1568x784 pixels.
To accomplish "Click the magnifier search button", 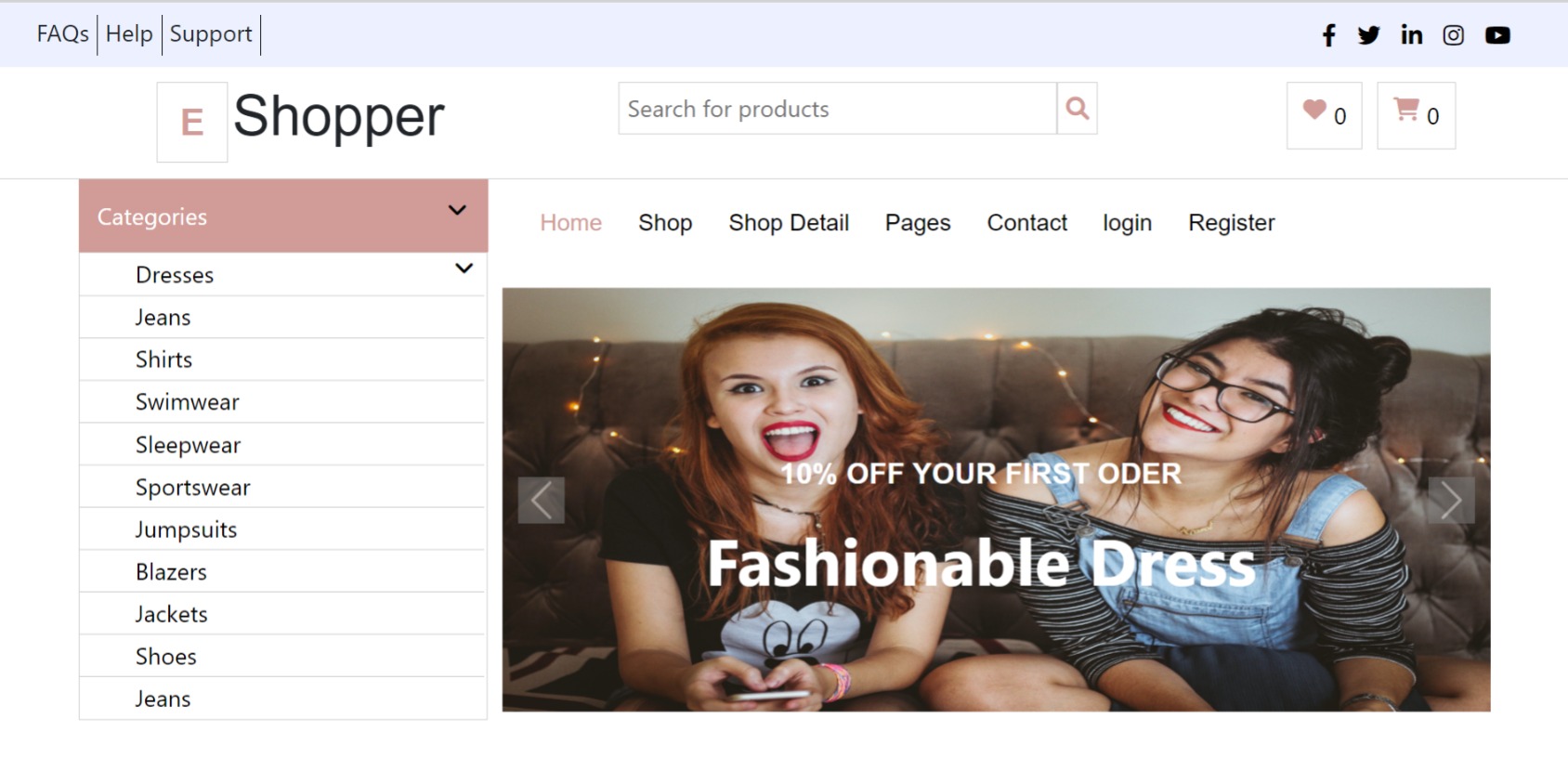I will (x=1078, y=108).
